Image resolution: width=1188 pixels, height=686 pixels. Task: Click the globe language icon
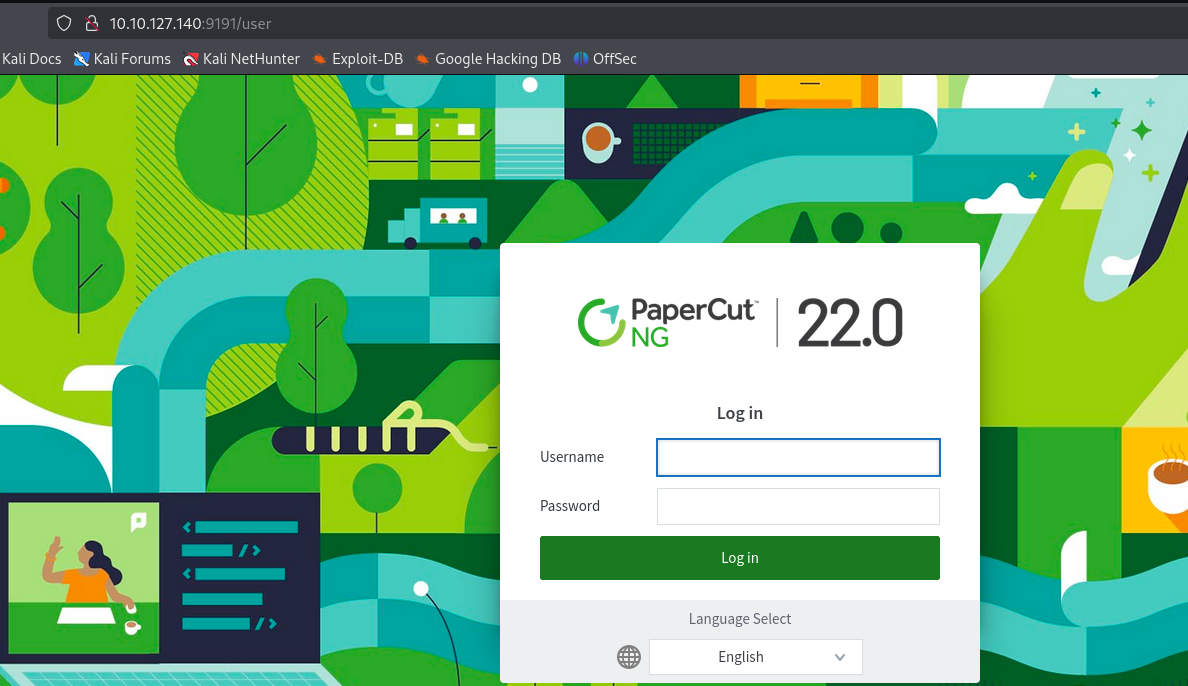tap(629, 657)
